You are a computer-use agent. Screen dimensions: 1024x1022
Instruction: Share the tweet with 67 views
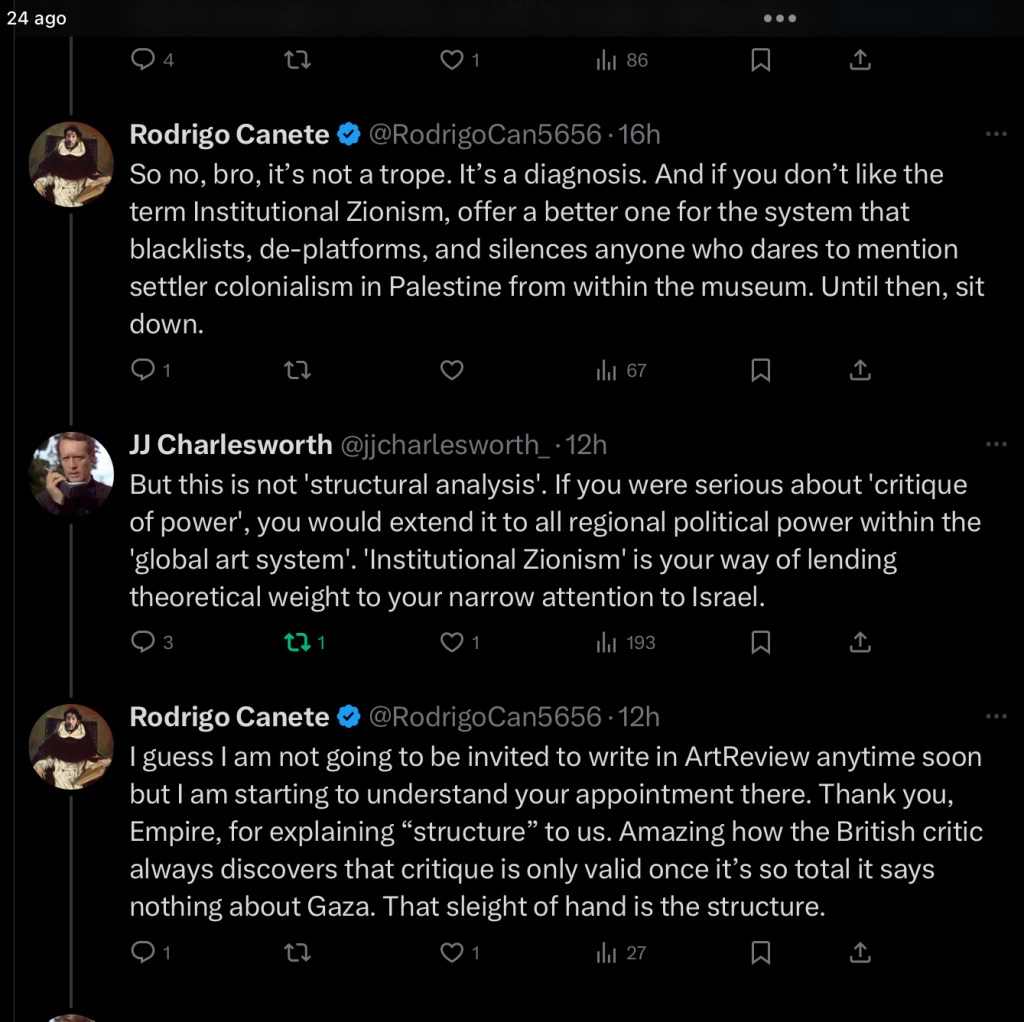coord(860,371)
